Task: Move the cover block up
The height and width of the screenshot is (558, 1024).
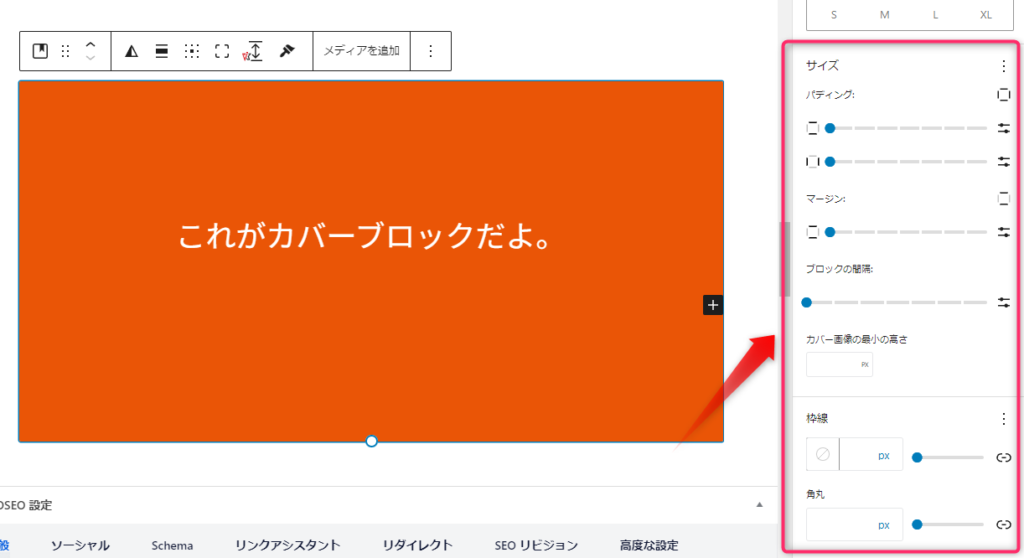Action: pos(90,45)
